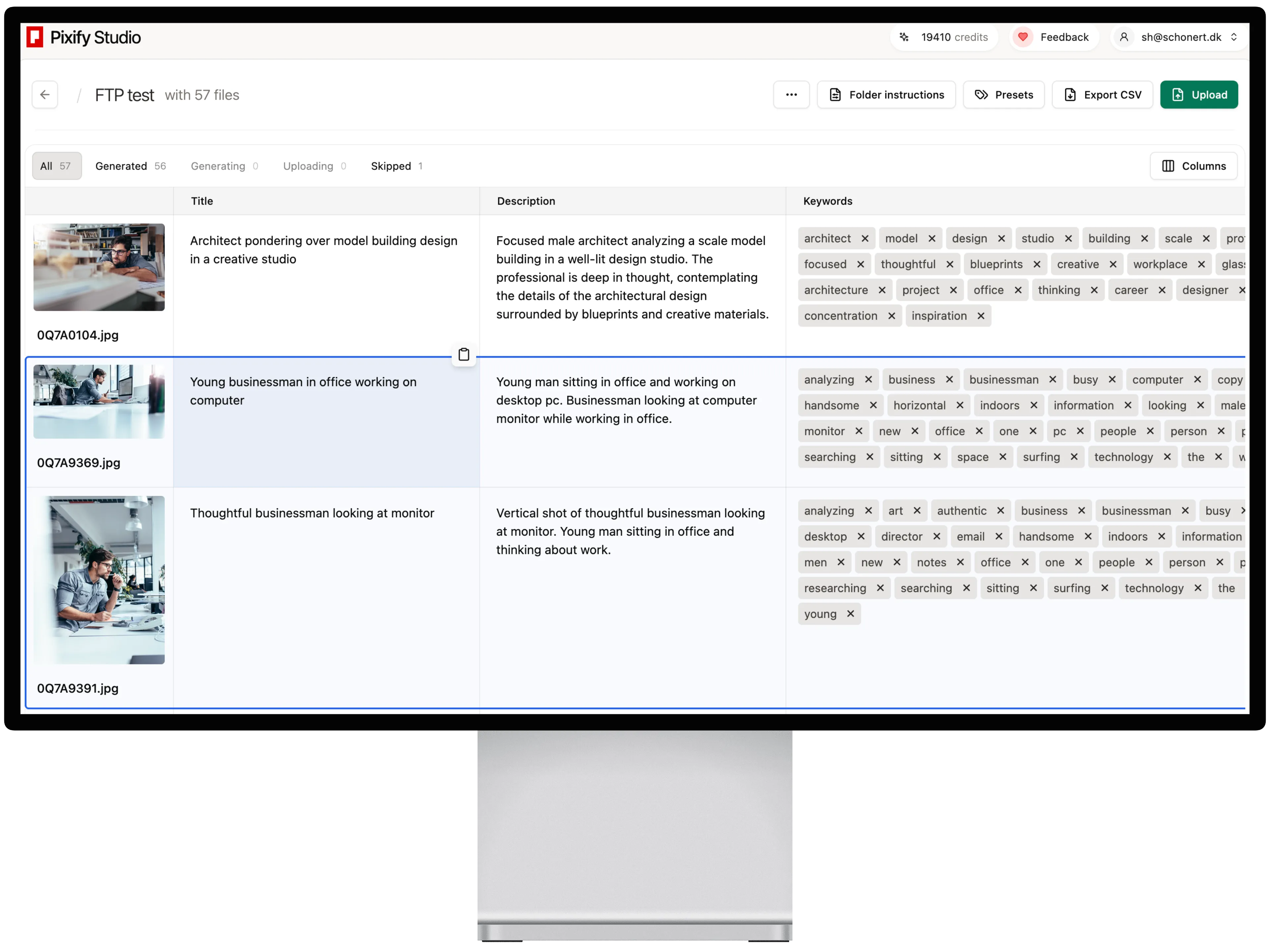Switch to the Skipped tab

tap(396, 166)
